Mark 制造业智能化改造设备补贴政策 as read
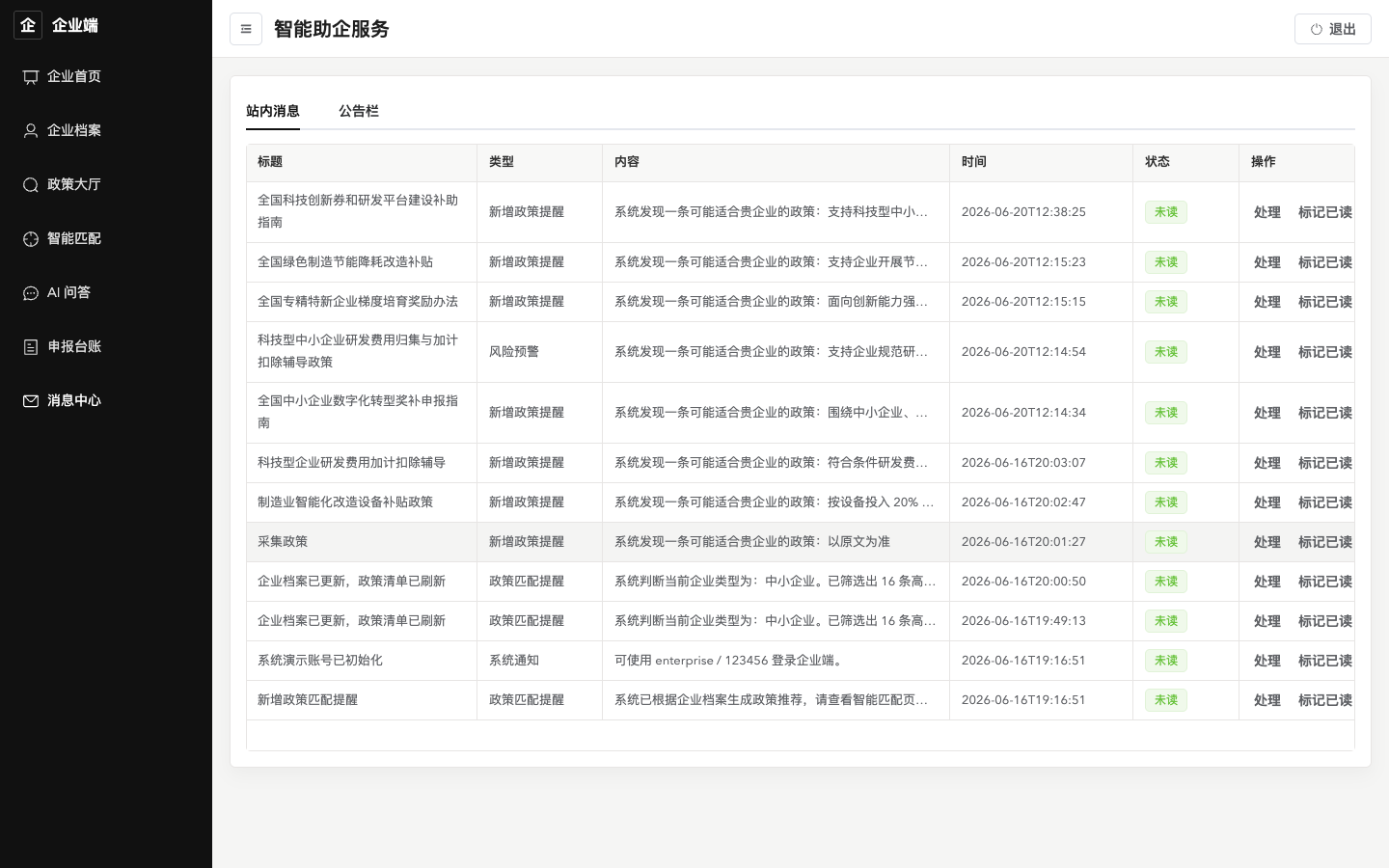Viewport: 1389px width, 868px height. click(x=1325, y=502)
